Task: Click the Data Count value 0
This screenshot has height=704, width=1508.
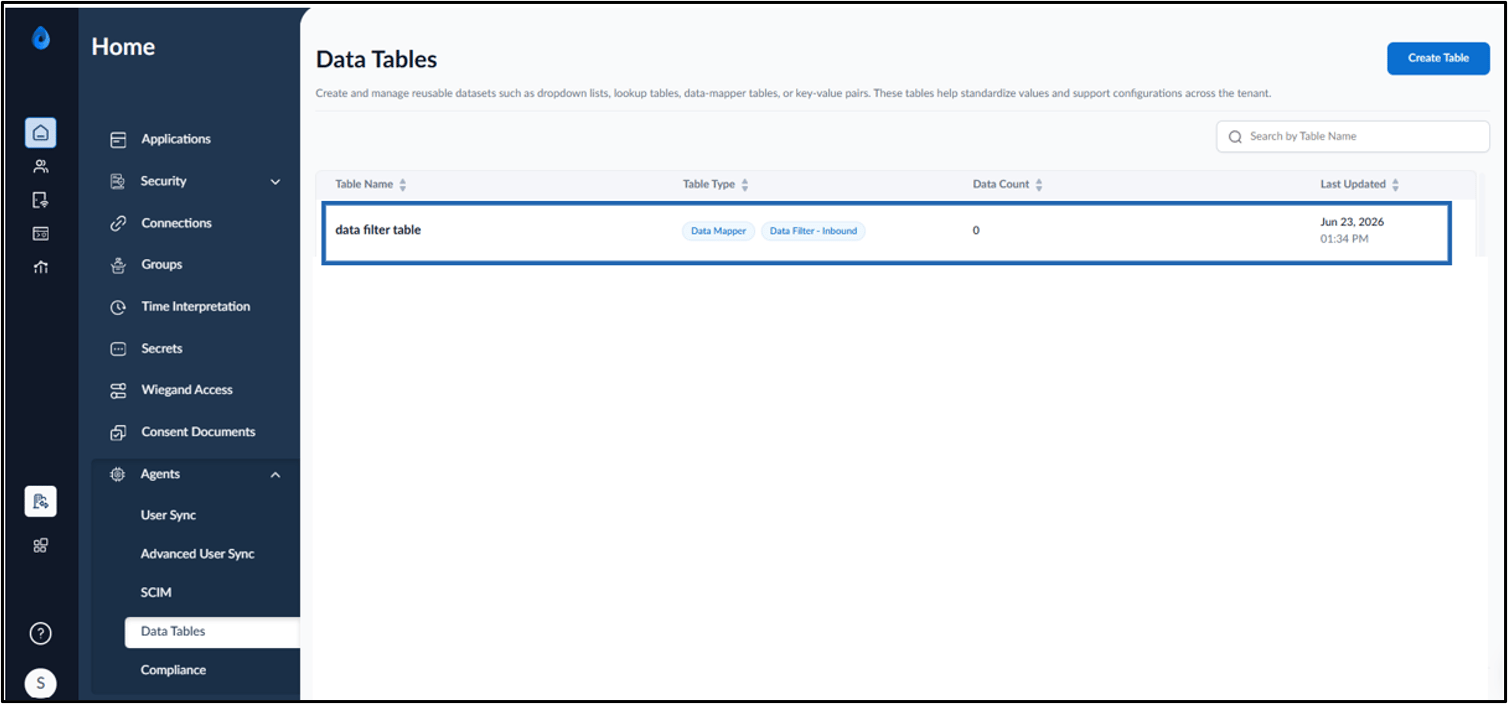Action: (x=976, y=231)
